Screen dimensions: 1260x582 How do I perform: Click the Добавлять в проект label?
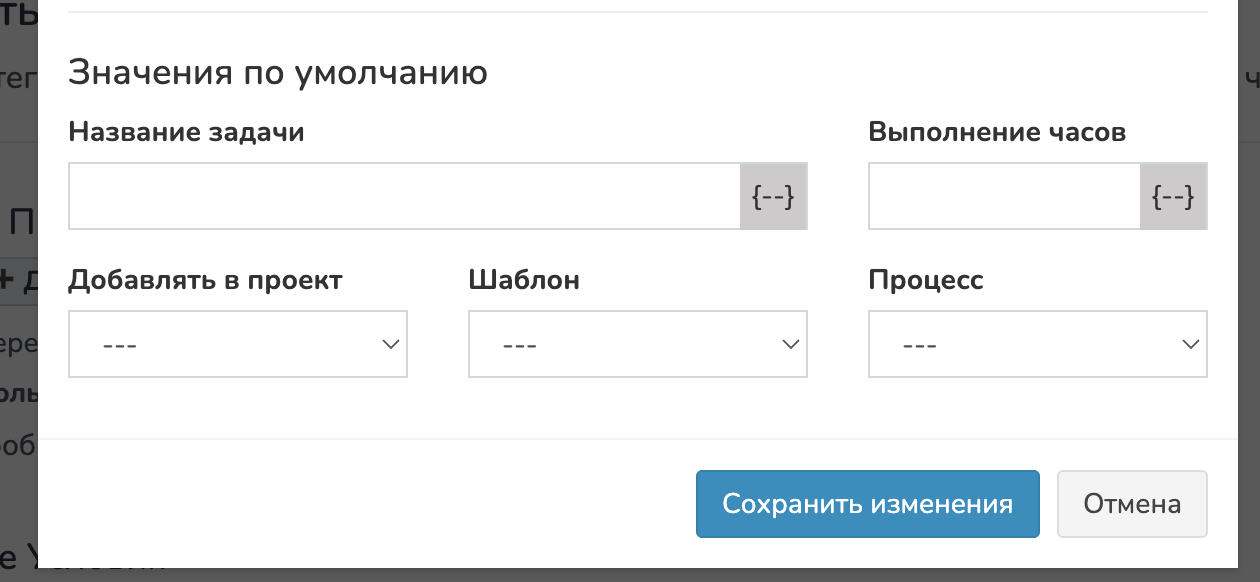coord(205,280)
